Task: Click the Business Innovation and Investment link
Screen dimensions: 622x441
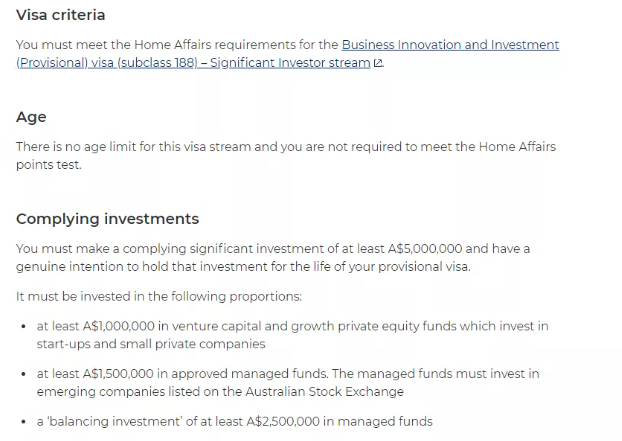Action: click(x=450, y=45)
